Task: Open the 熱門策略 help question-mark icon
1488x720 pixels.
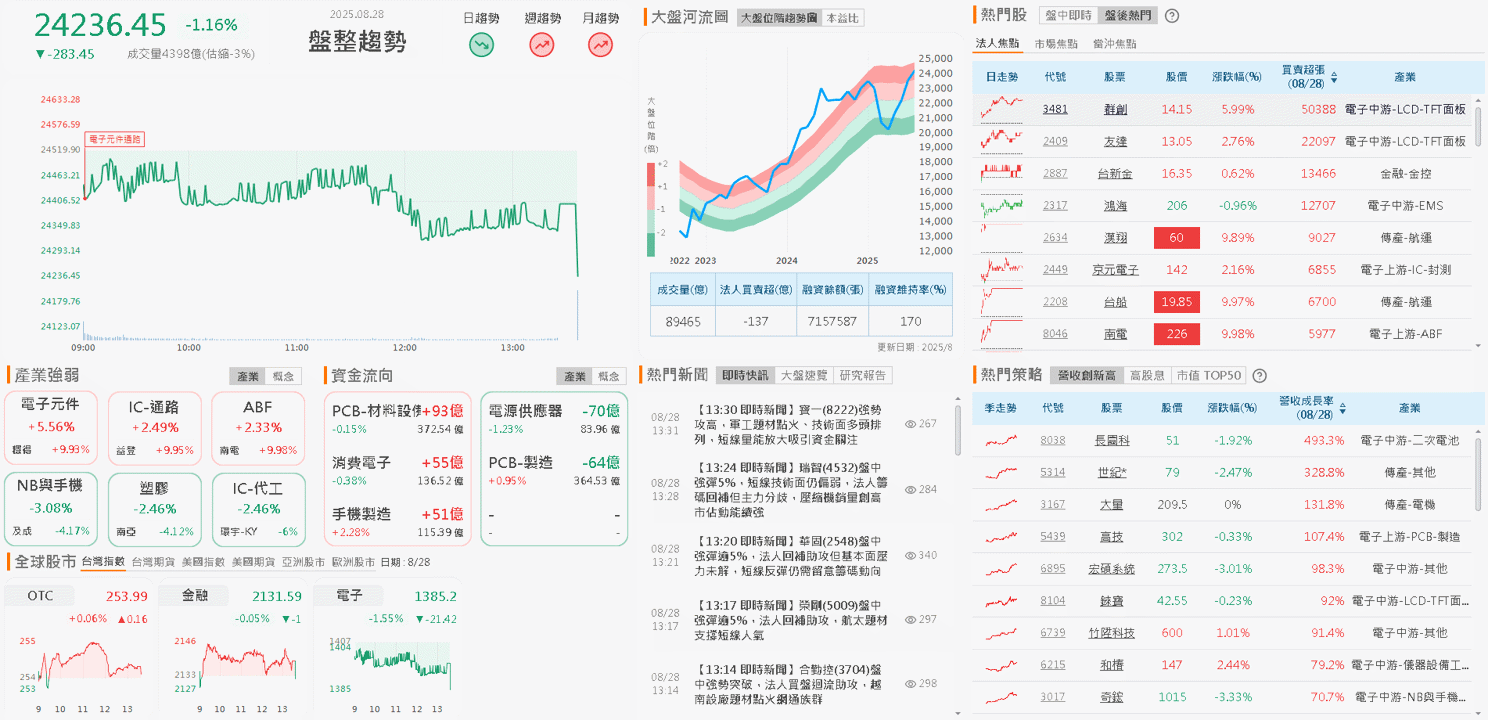Action: (1259, 376)
